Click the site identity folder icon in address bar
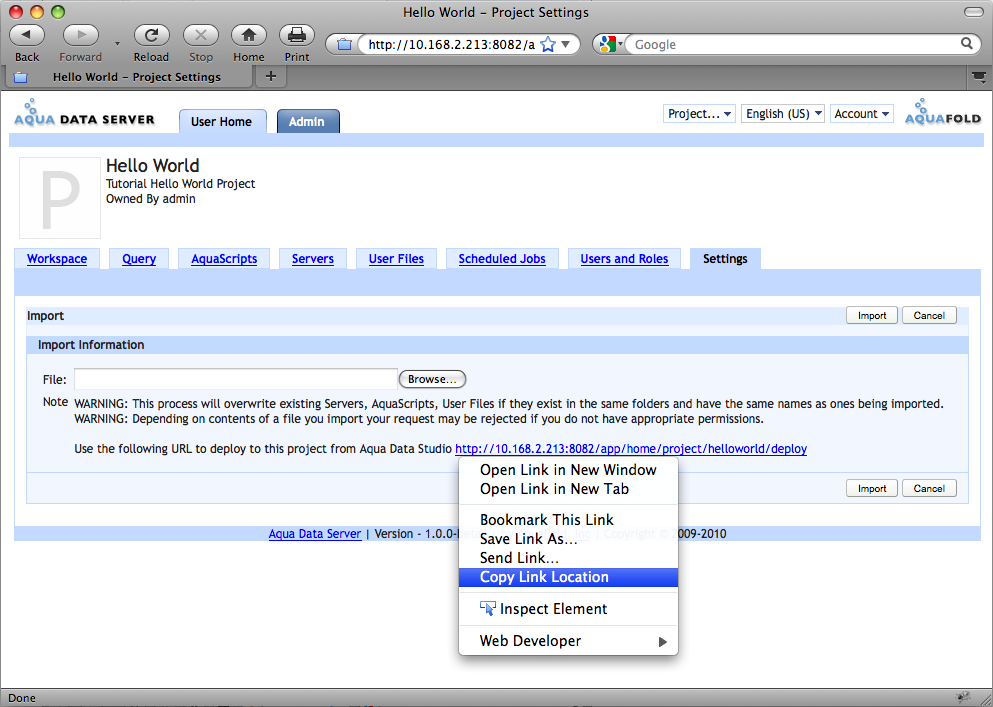 tap(344, 44)
